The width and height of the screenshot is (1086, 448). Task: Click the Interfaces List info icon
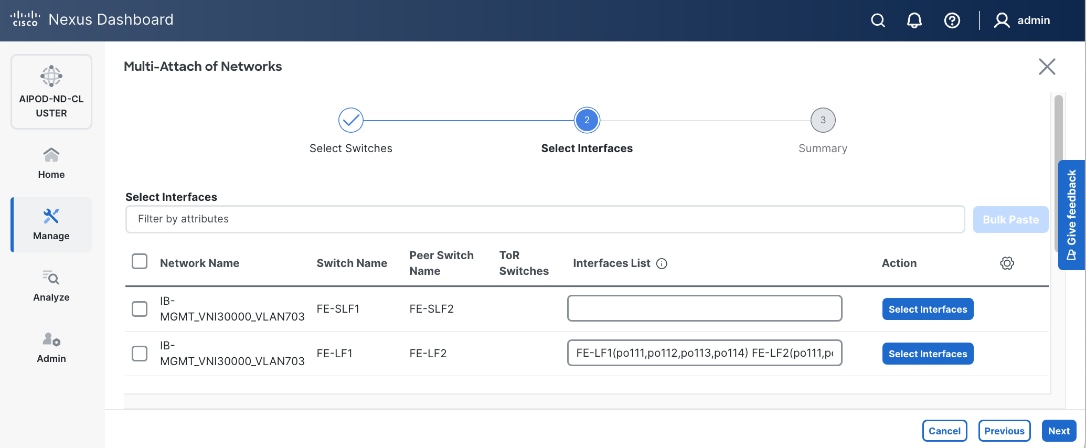662,264
